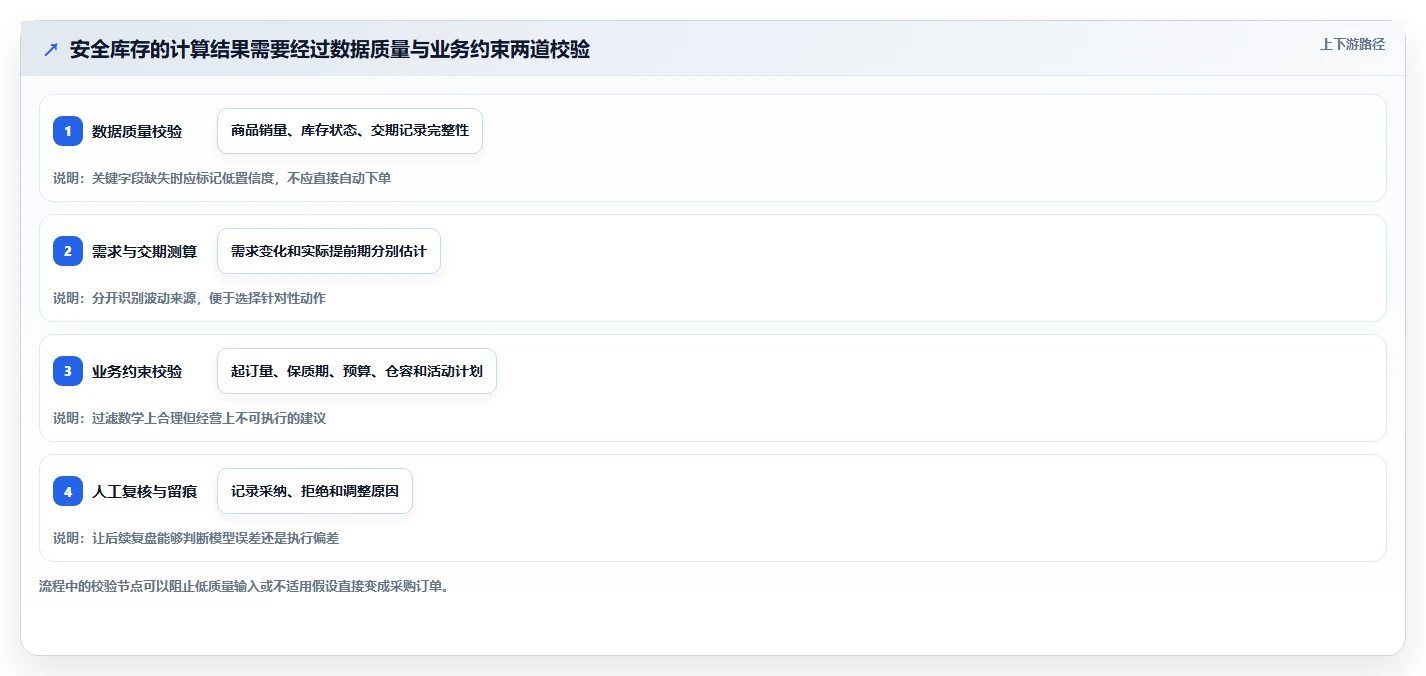This screenshot has height=676, width=1426.
Task: Click the note 让后续复盘能够判断模型误差还是执行偏差
Action: 215,538
